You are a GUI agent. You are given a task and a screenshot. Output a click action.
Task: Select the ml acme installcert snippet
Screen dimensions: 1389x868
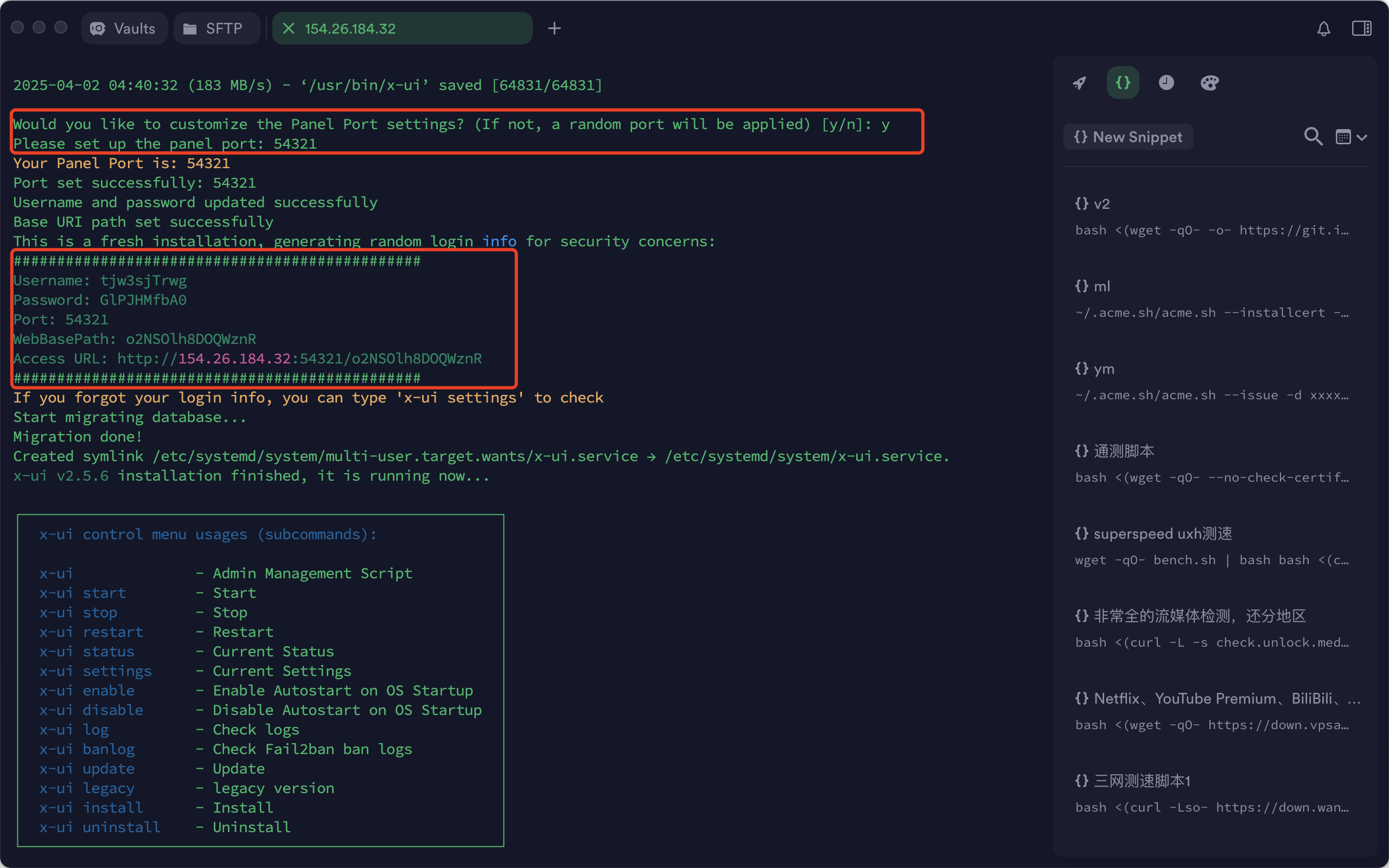1211,299
